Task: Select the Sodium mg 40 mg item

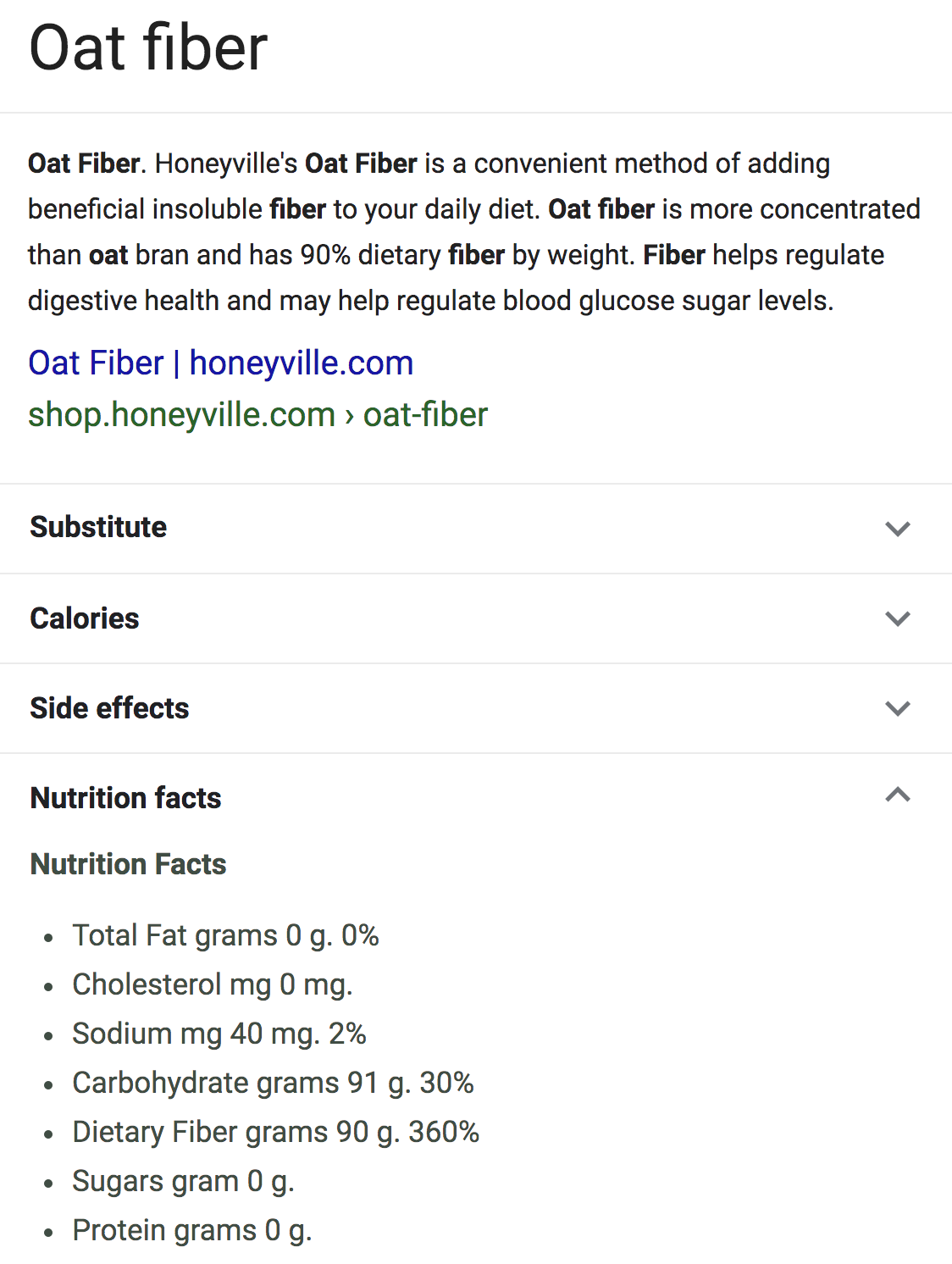Action: pos(219,1034)
